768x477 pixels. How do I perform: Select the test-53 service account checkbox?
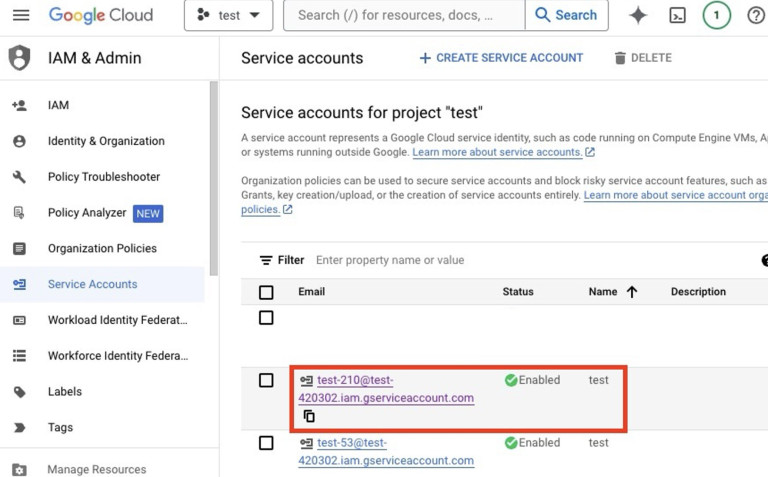click(x=266, y=443)
